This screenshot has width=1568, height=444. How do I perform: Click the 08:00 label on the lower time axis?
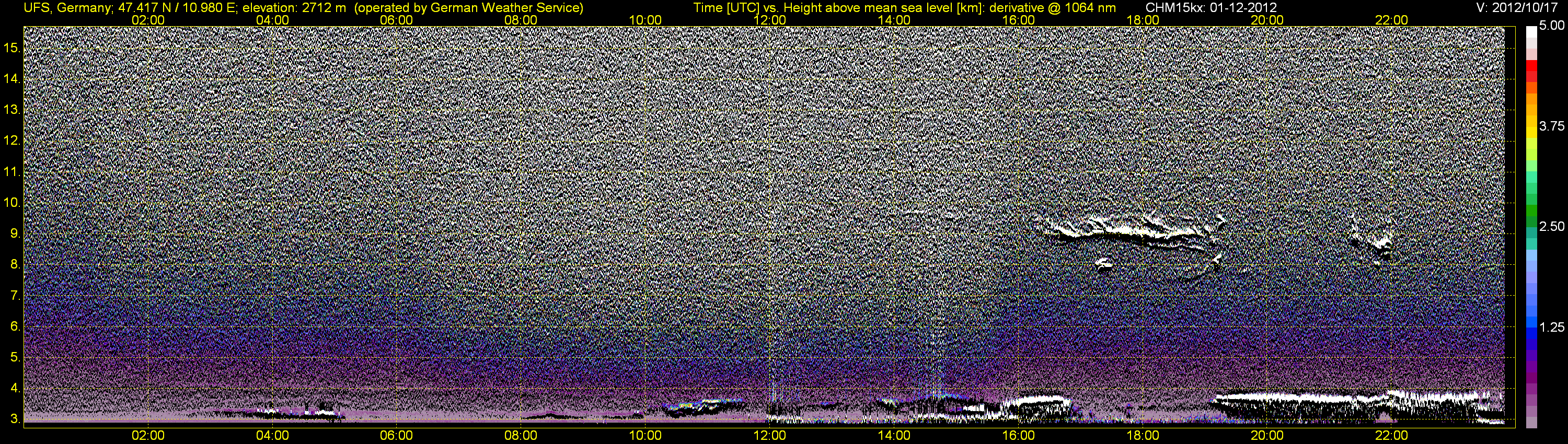tap(521, 436)
